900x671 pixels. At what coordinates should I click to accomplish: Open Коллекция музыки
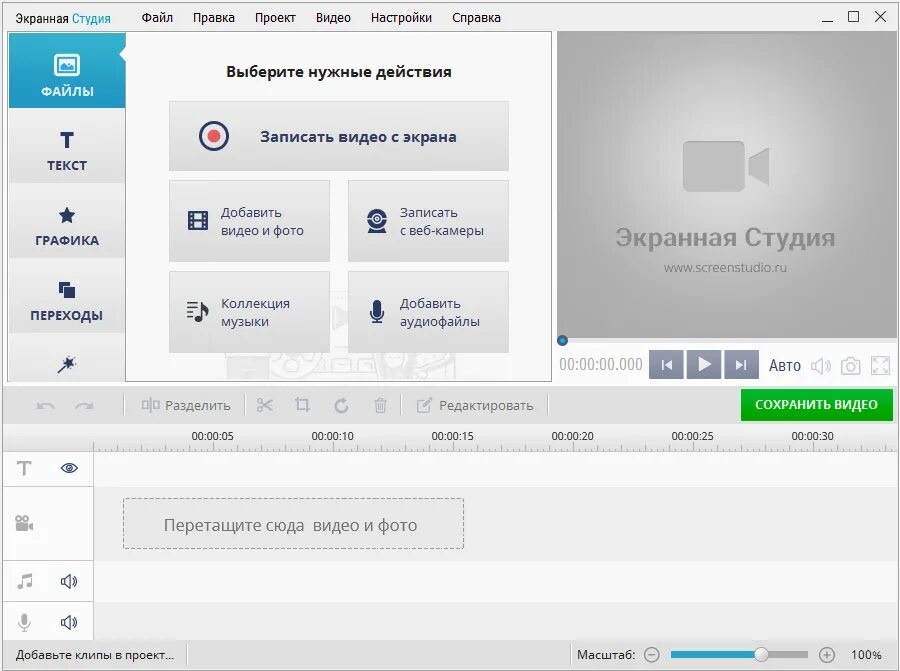tap(249, 312)
